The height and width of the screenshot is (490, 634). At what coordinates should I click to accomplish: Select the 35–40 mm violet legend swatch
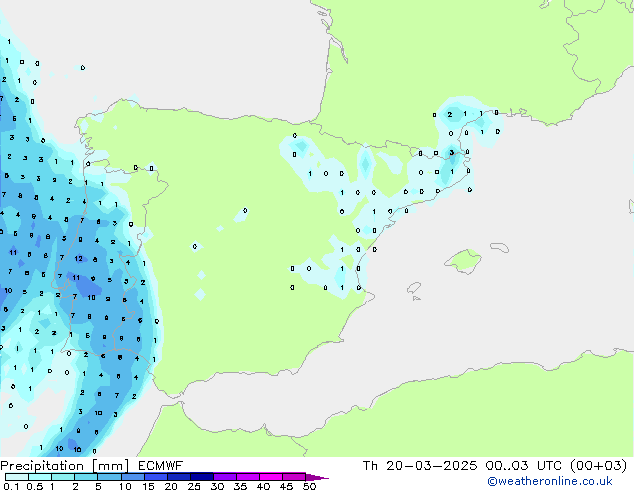coord(247,477)
